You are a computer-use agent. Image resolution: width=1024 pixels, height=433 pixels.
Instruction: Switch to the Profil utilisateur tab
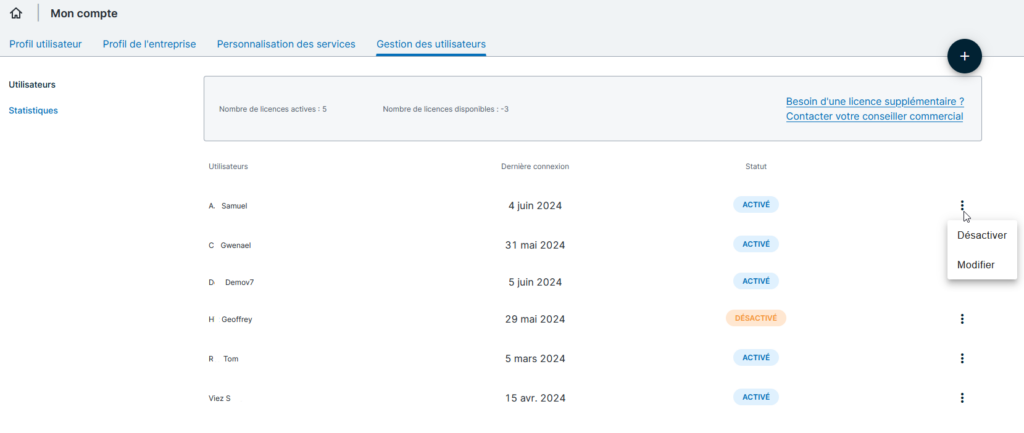tap(45, 44)
